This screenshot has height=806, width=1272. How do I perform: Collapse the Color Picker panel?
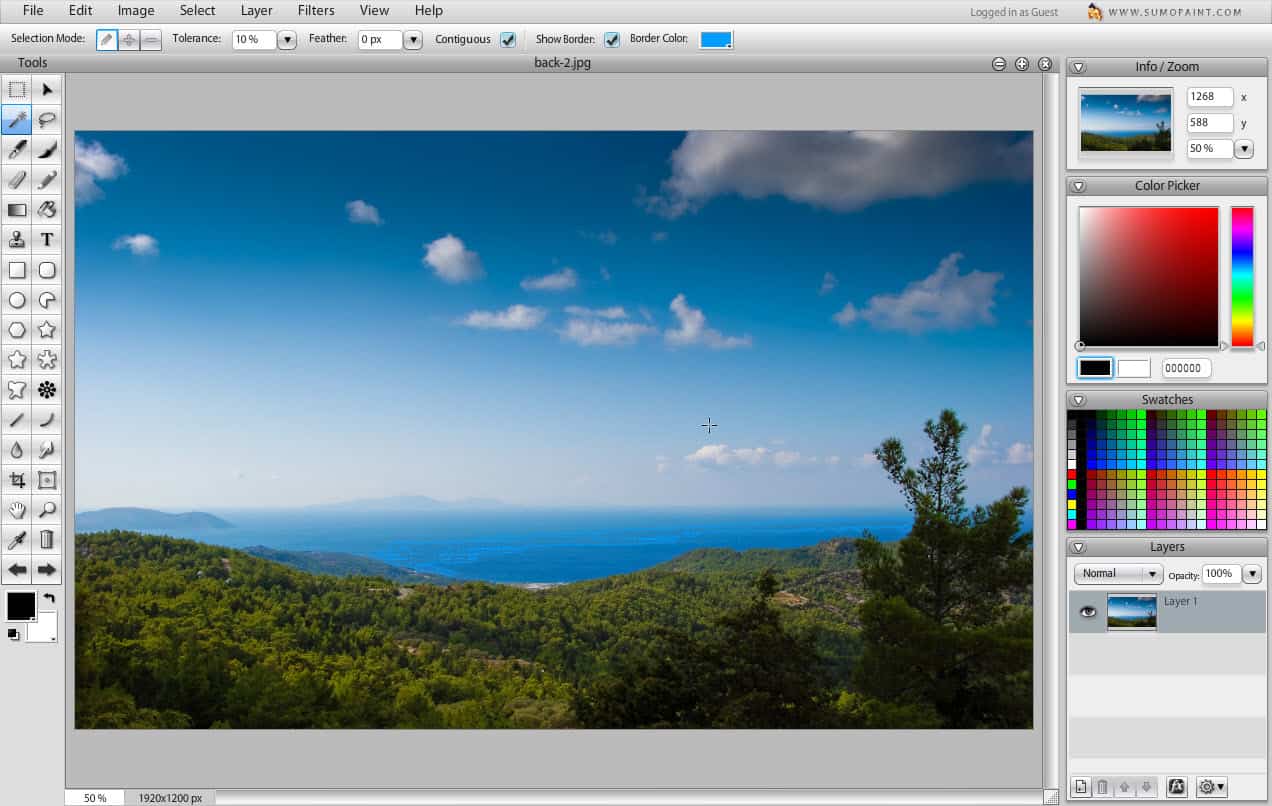[1079, 186]
